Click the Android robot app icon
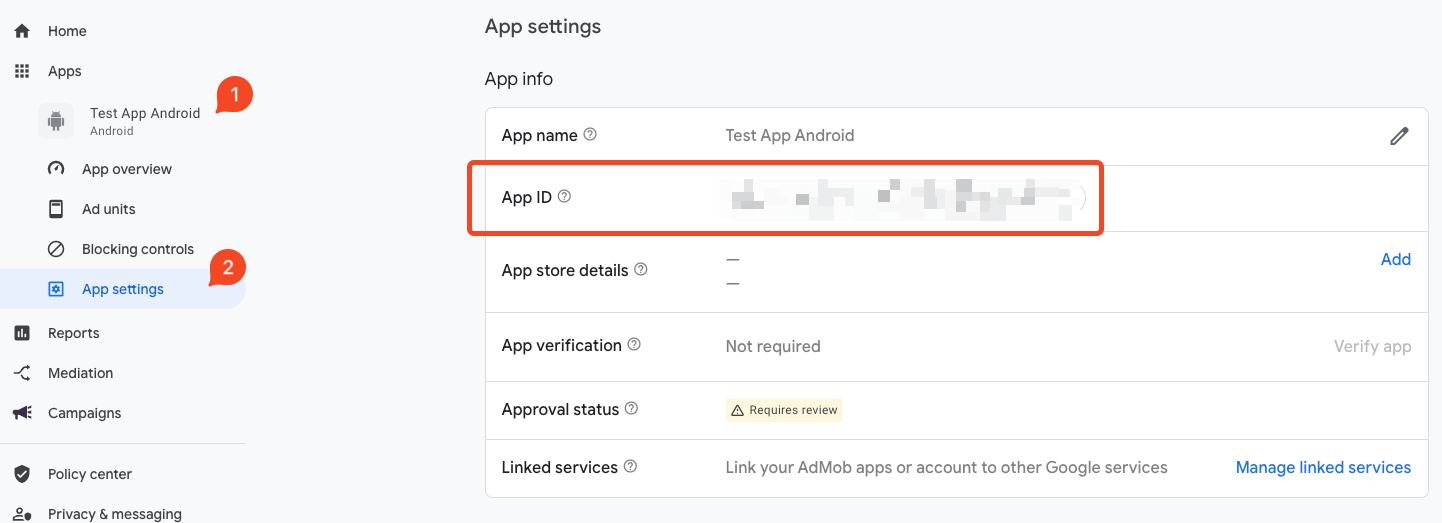Viewport: 1442px width, 523px height. (56, 121)
